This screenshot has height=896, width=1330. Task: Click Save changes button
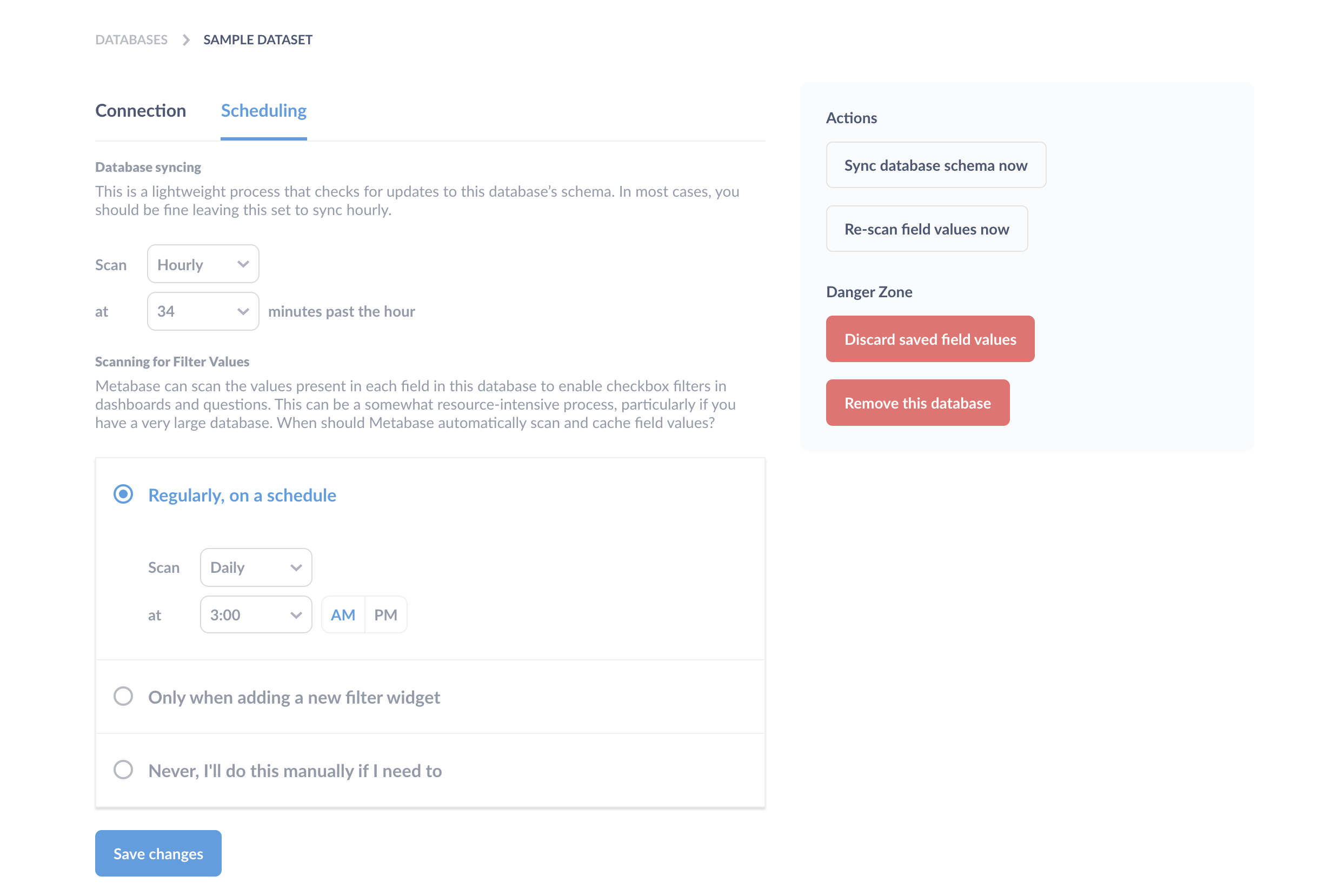[158, 853]
